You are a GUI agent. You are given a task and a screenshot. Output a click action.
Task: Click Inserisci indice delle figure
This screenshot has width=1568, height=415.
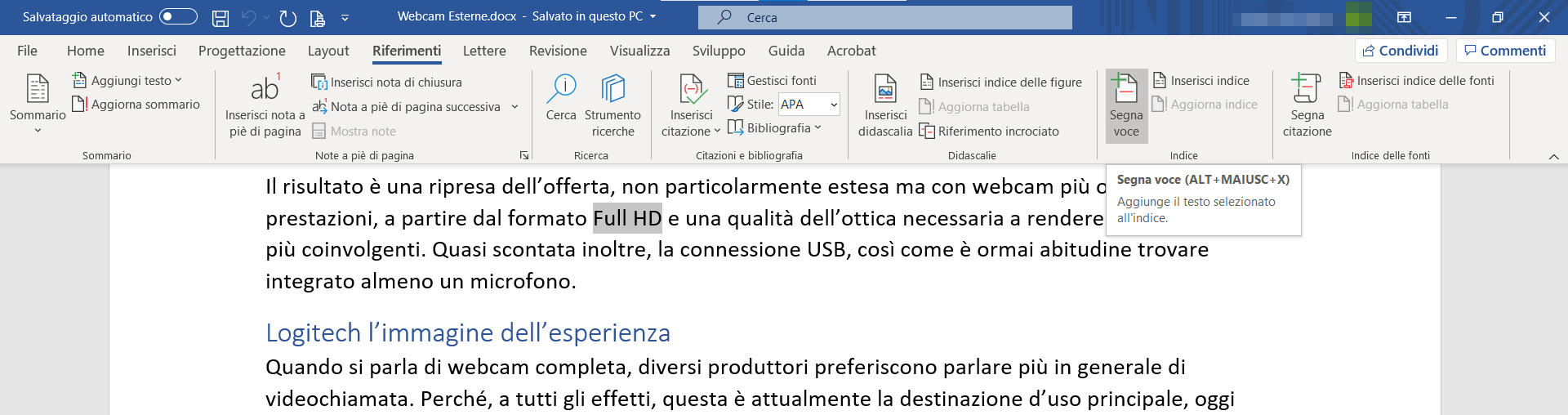[x=1001, y=82]
